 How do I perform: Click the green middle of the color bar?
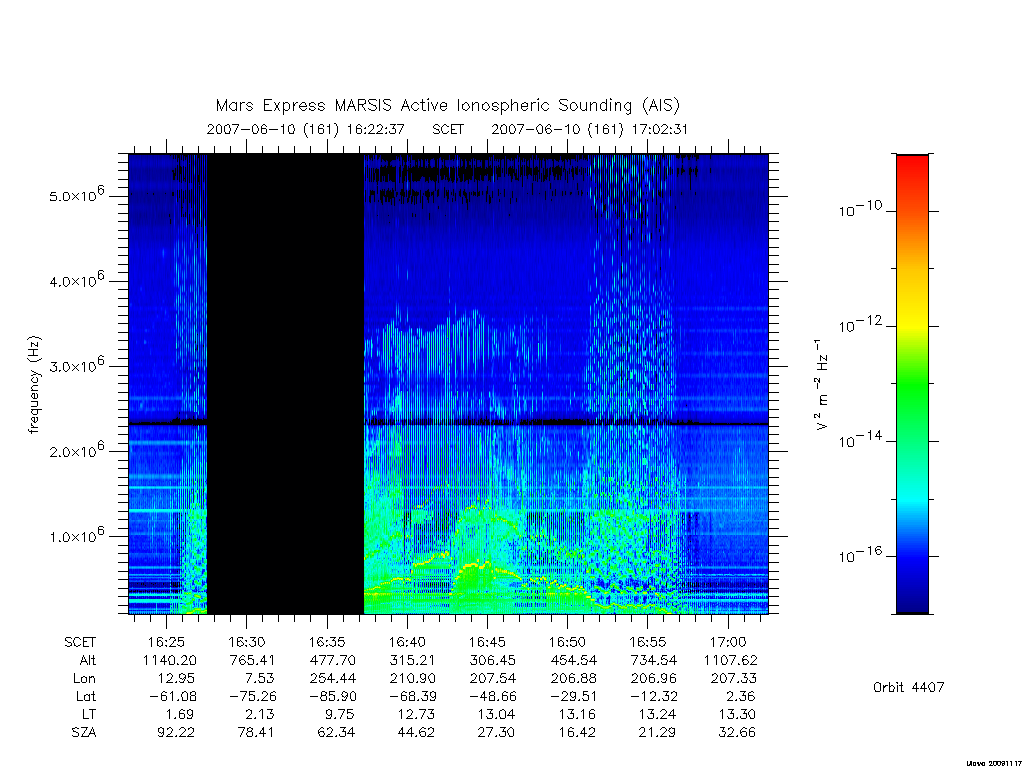click(912, 385)
